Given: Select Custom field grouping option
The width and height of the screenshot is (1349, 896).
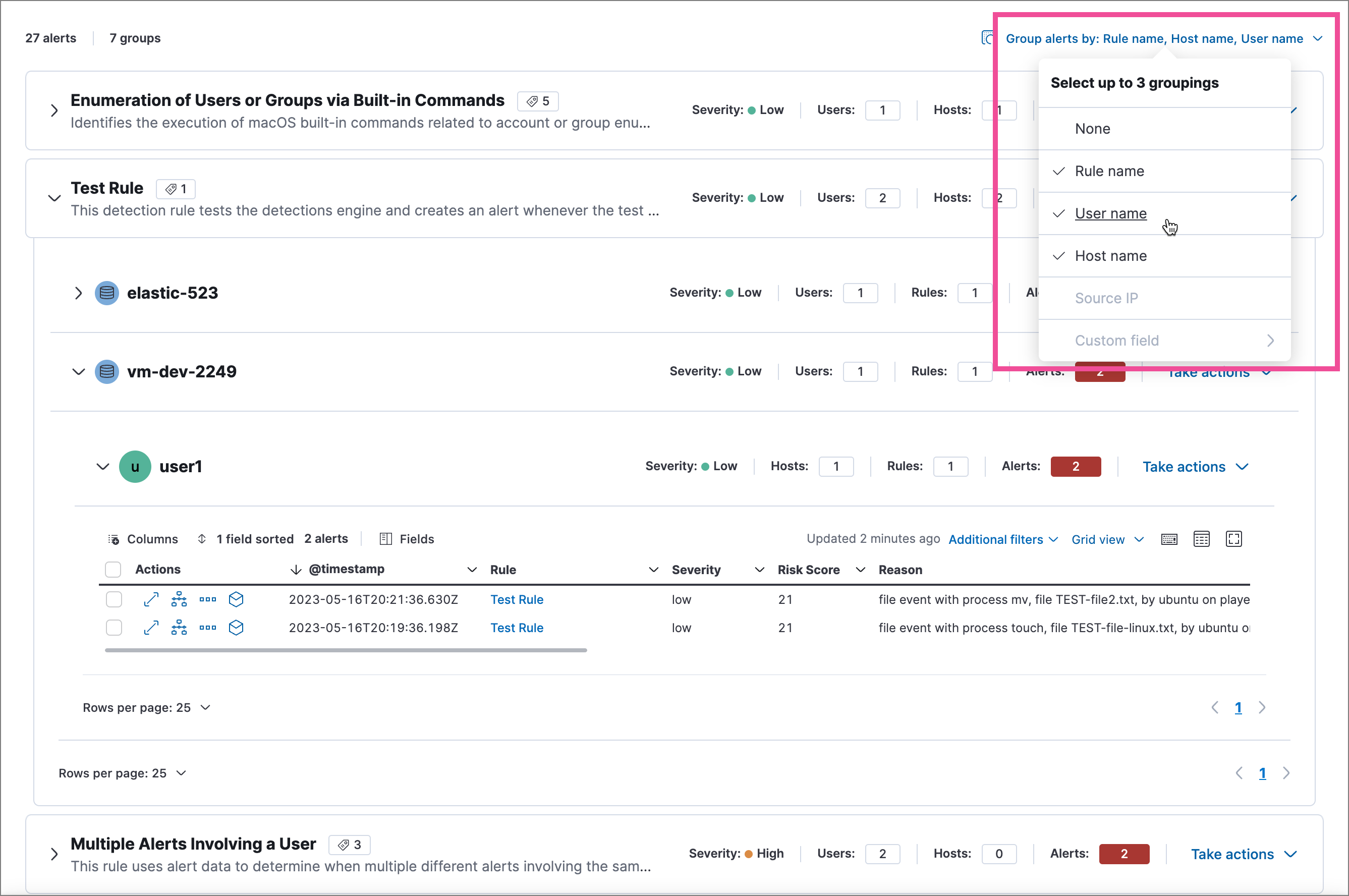Looking at the screenshot, I should pos(1117,340).
